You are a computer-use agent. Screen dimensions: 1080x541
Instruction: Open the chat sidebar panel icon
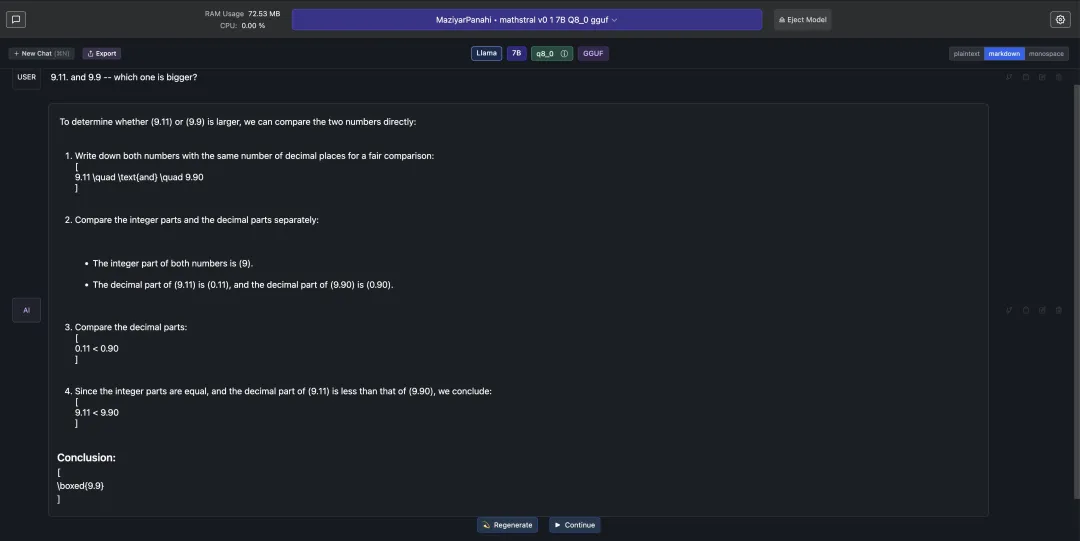click(16, 19)
